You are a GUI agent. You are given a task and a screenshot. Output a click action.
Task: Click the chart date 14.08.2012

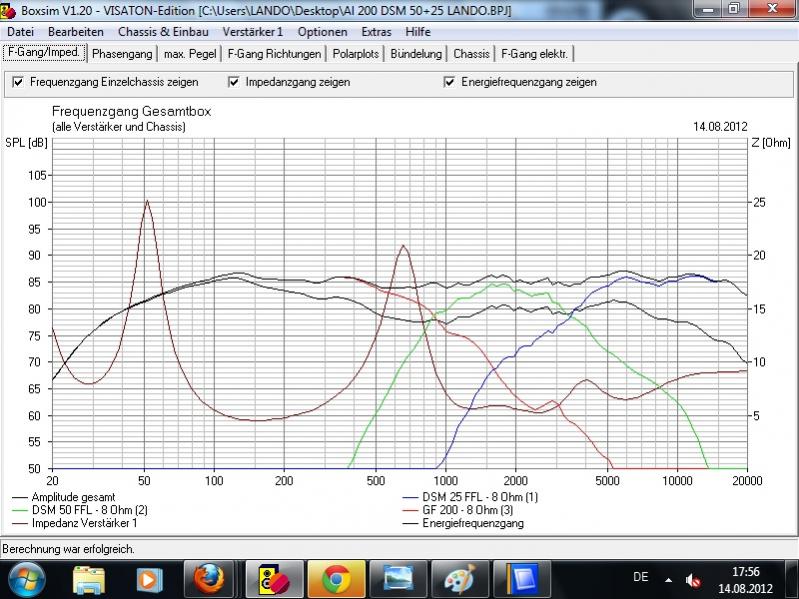click(x=720, y=126)
